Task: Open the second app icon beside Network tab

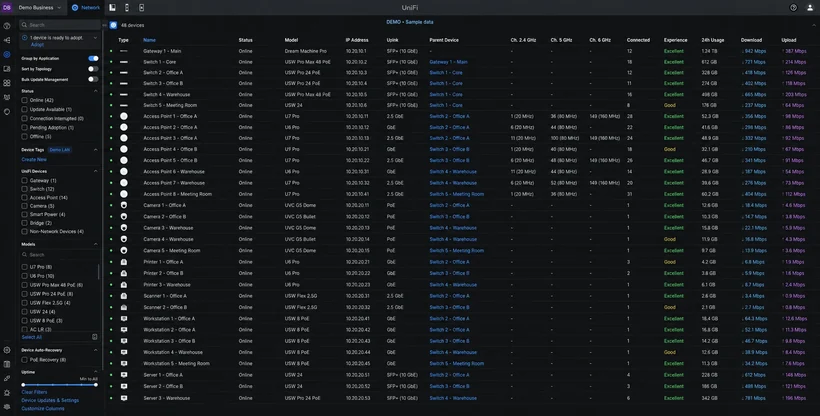Action: pyautogui.click(x=127, y=7)
